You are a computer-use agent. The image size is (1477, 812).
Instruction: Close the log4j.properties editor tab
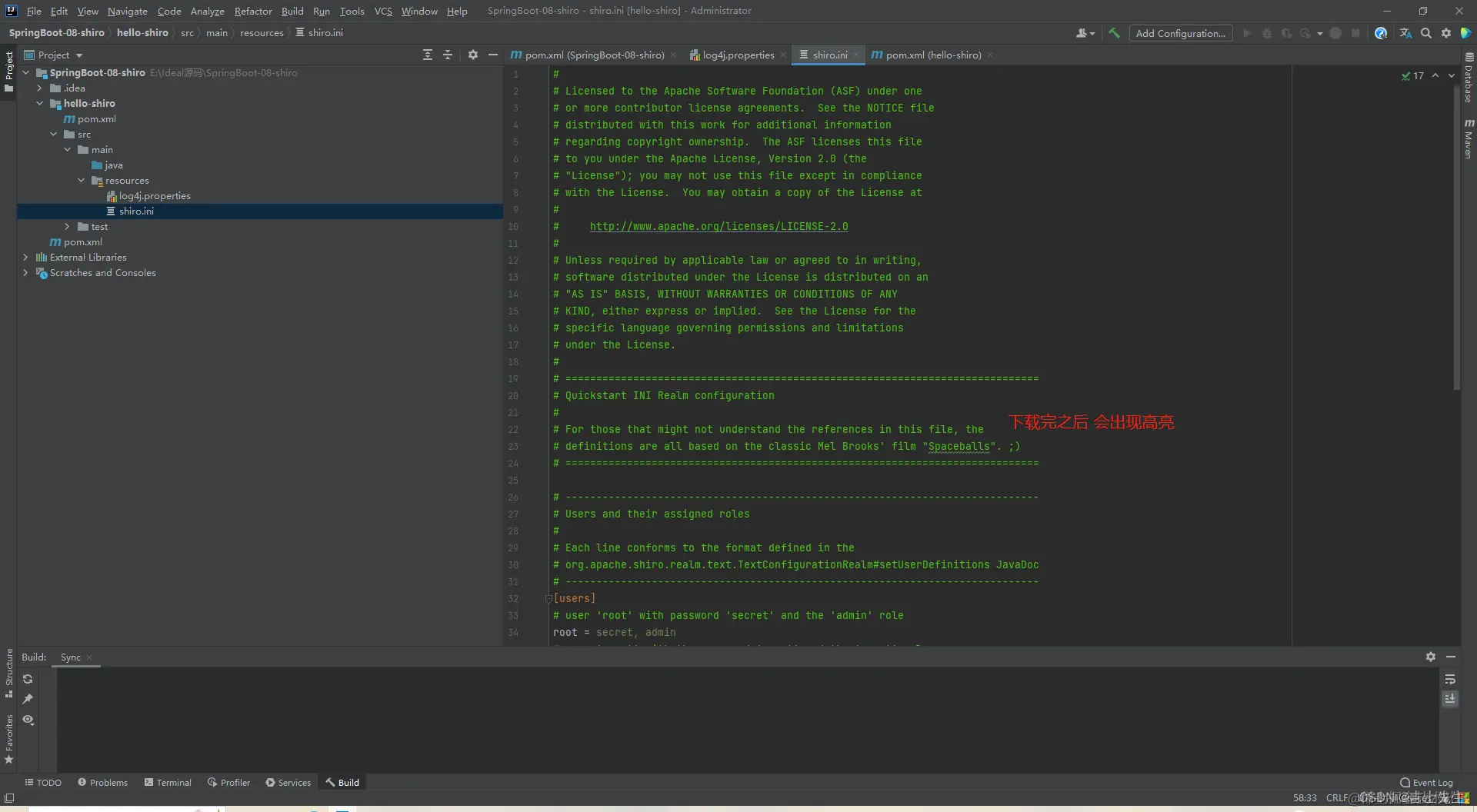tap(783, 55)
